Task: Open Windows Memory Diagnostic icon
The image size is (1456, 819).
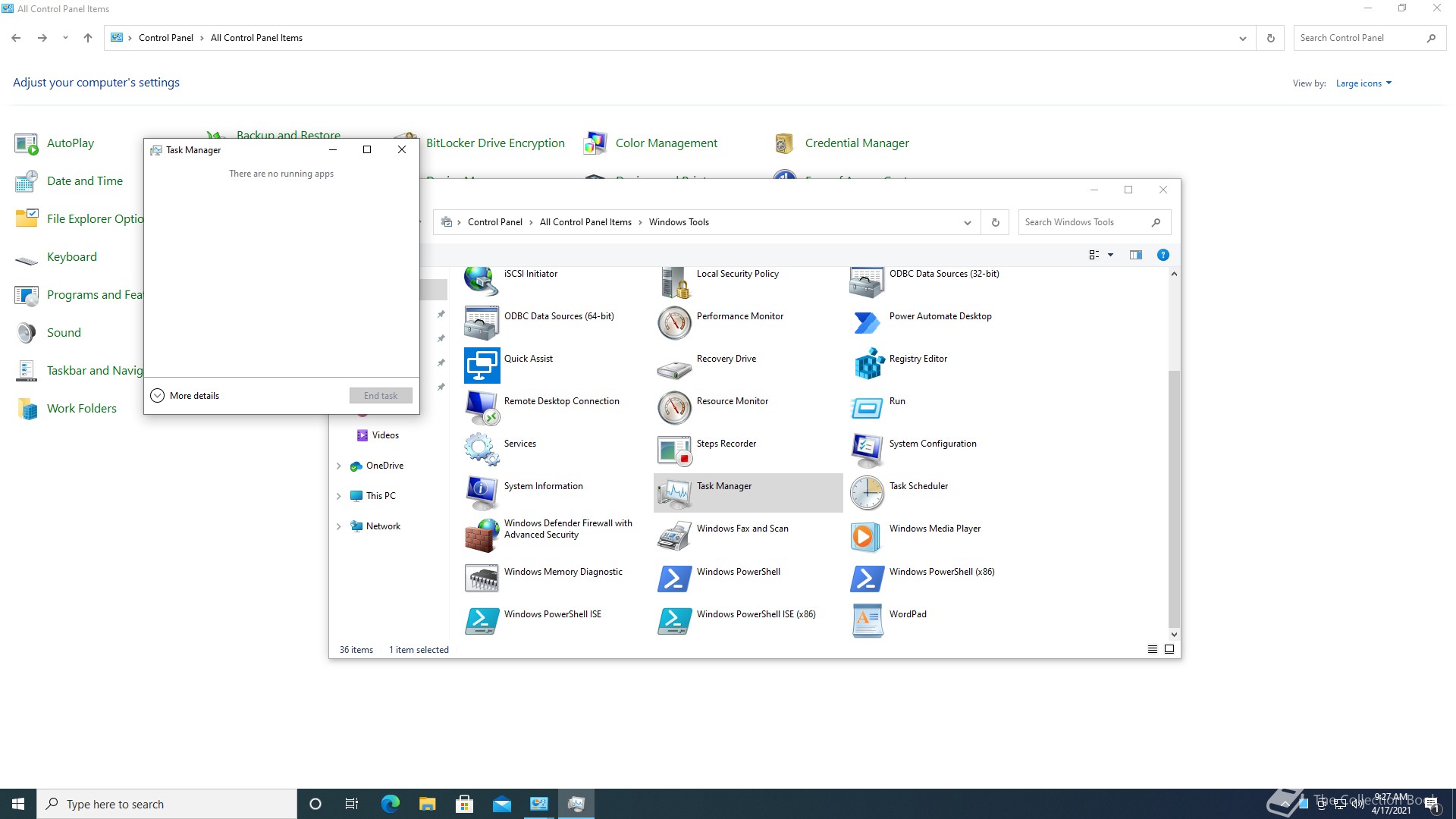Action: pos(482,578)
